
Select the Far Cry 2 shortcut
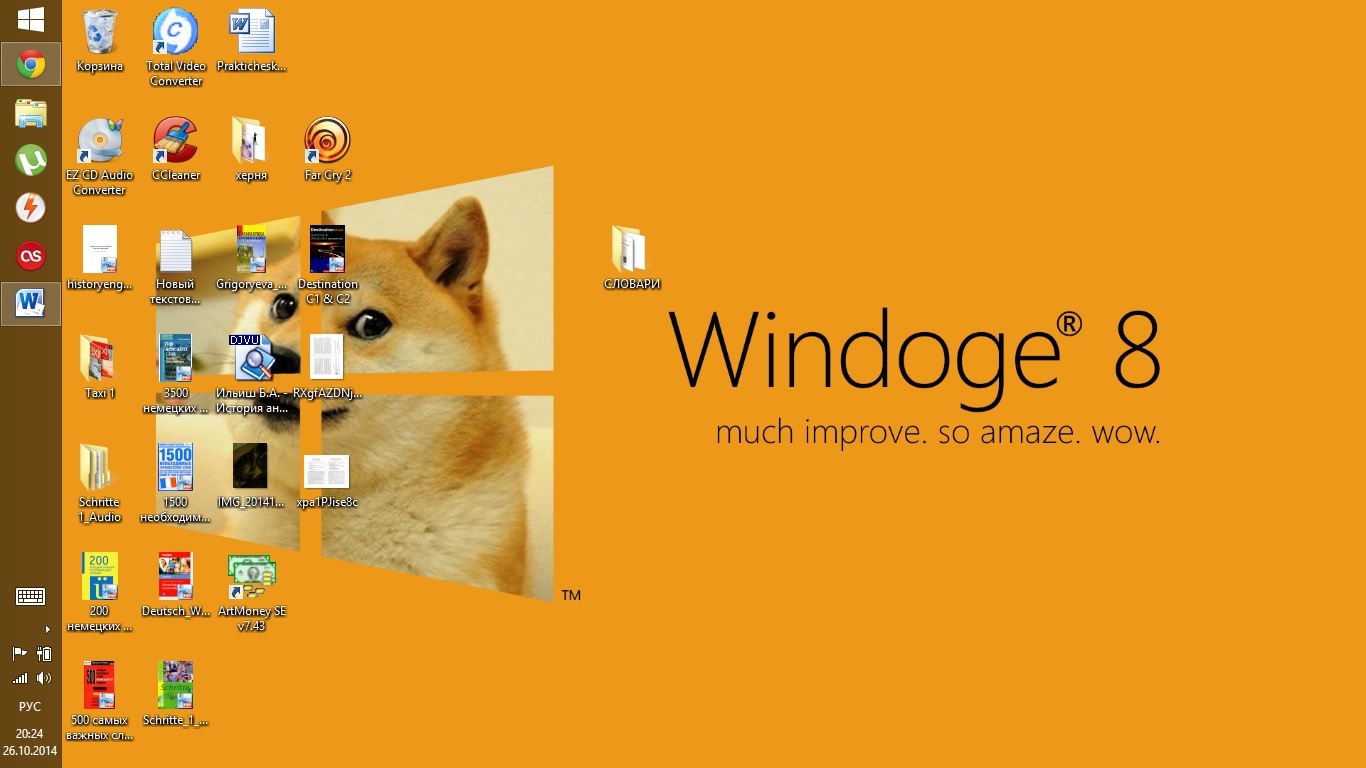[x=328, y=149]
